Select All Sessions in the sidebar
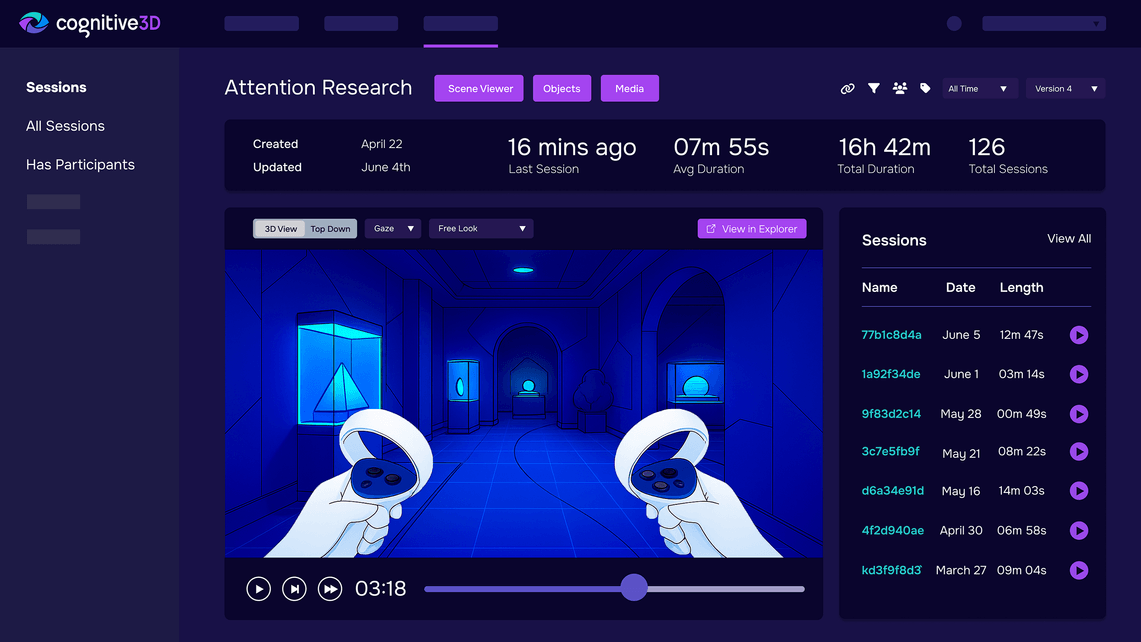 [x=65, y=126]
